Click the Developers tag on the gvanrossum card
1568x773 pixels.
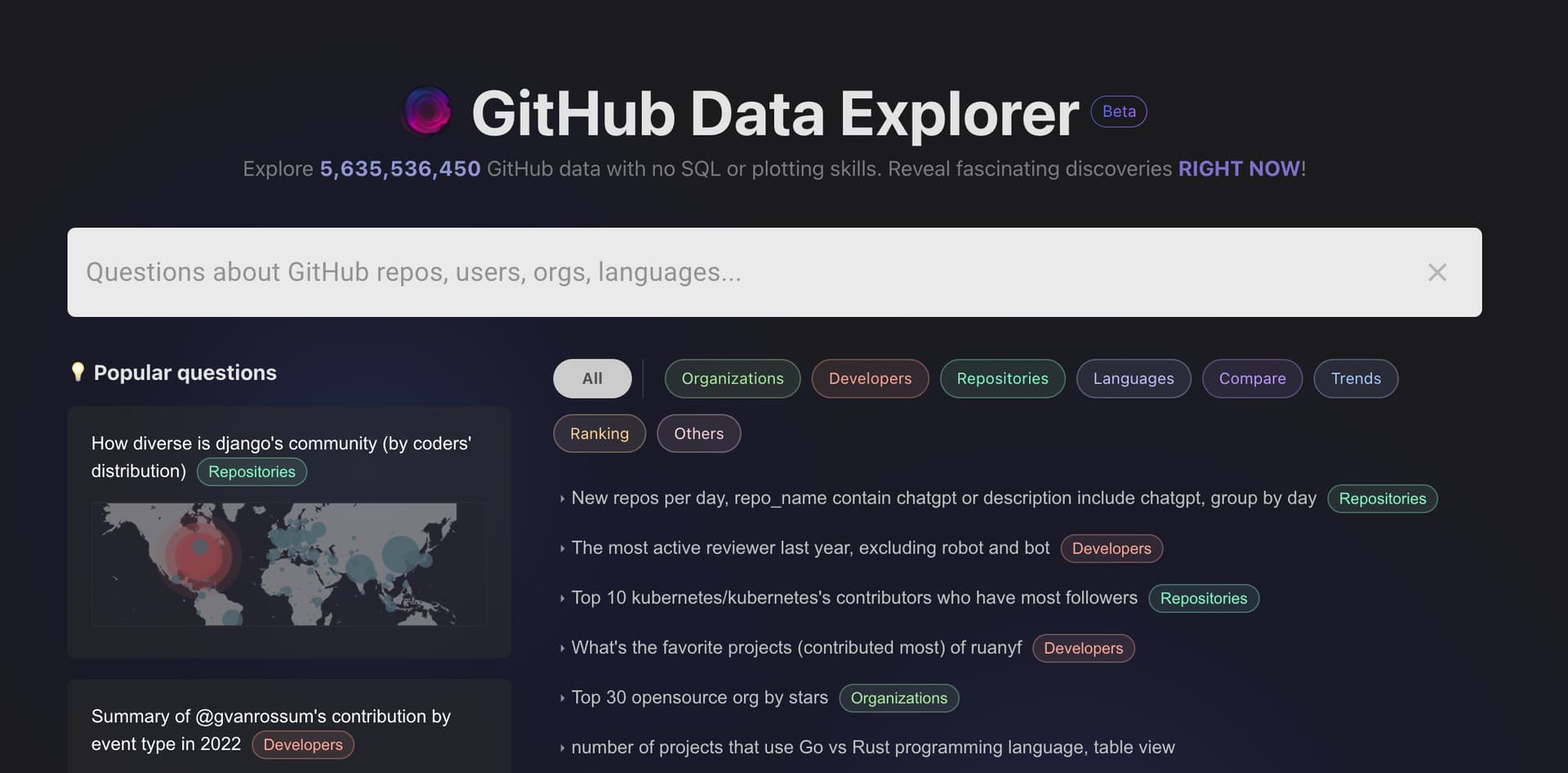[303, 744]
